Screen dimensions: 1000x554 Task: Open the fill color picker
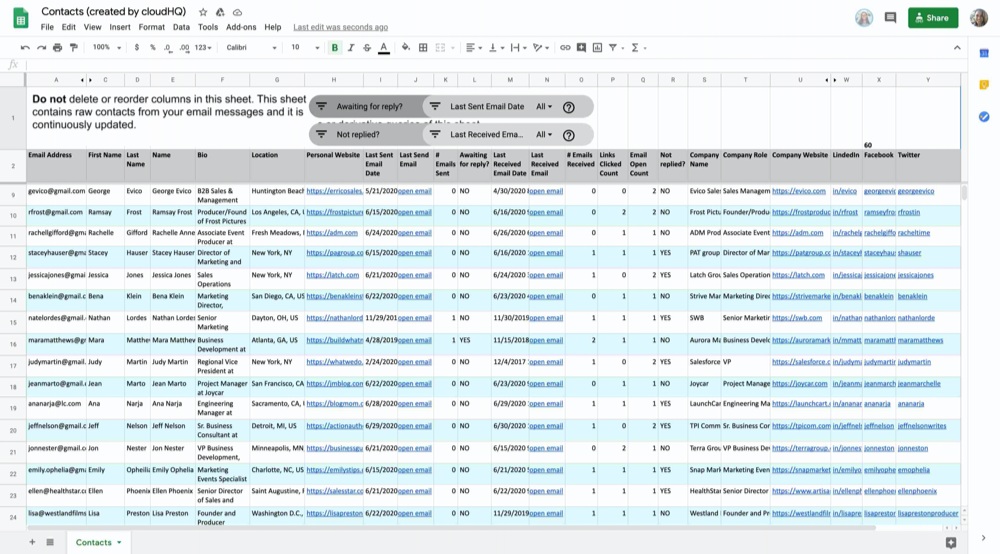pos(406,48)
